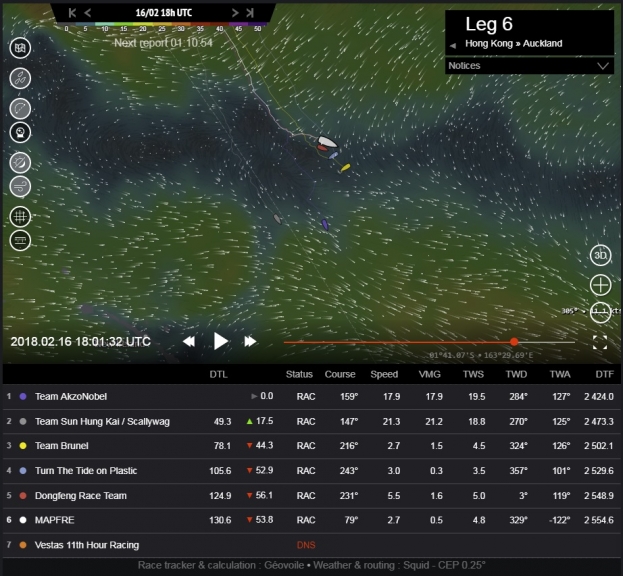Toggle the ruler measuring tool icon

pyautogui.click(x=20, y=241)
